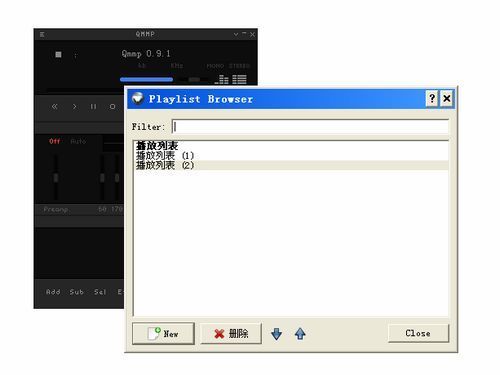The height and width of the screenshot is (375, 500).
Task: Click the Playlist Browser help question mark
Action: (x=432, y=98)
